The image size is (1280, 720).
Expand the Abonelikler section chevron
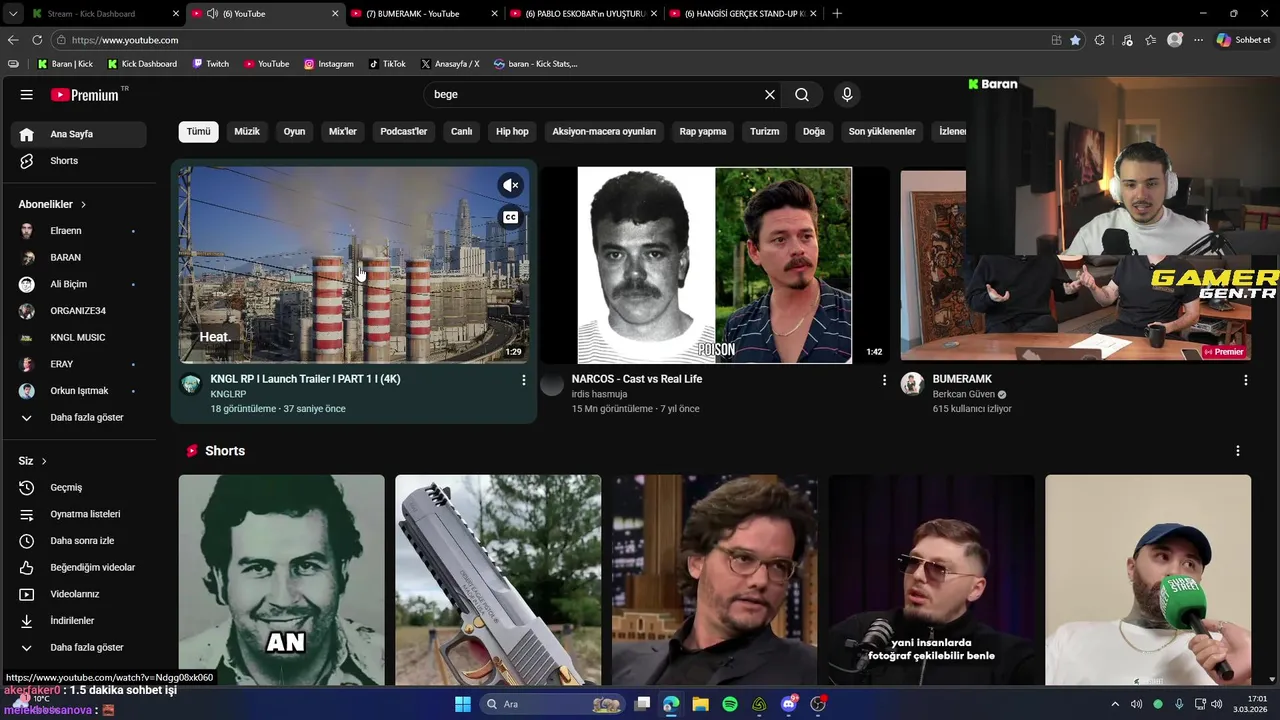tap(83, 204)
